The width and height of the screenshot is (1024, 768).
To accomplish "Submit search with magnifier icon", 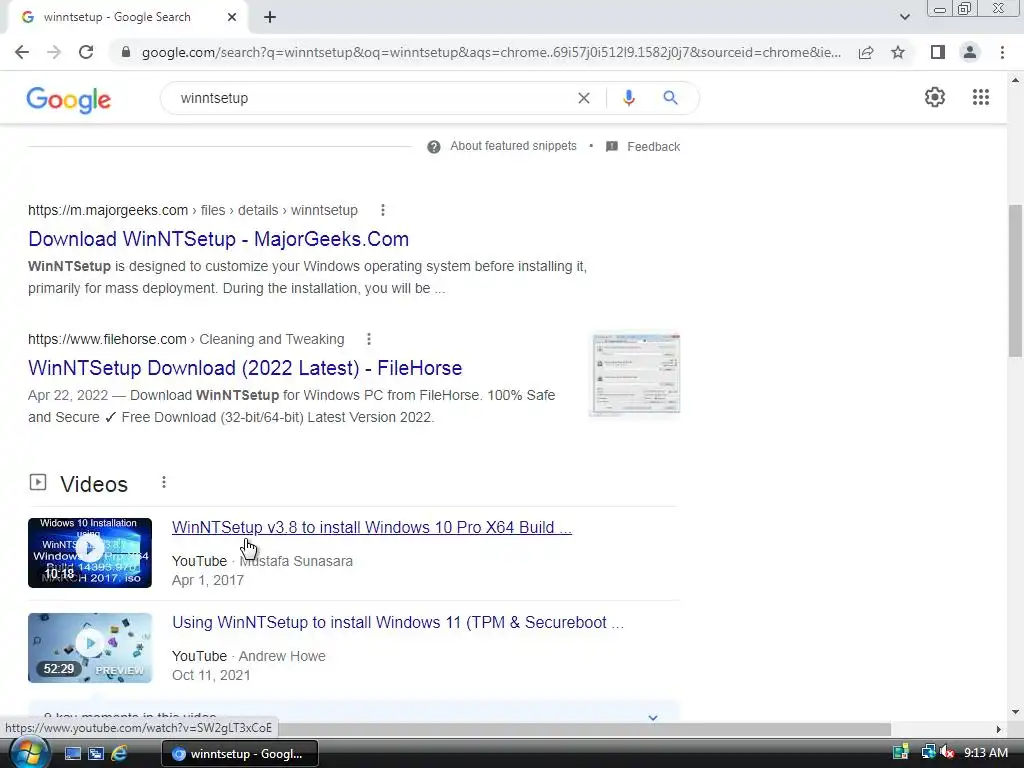I will pos(670,98).
